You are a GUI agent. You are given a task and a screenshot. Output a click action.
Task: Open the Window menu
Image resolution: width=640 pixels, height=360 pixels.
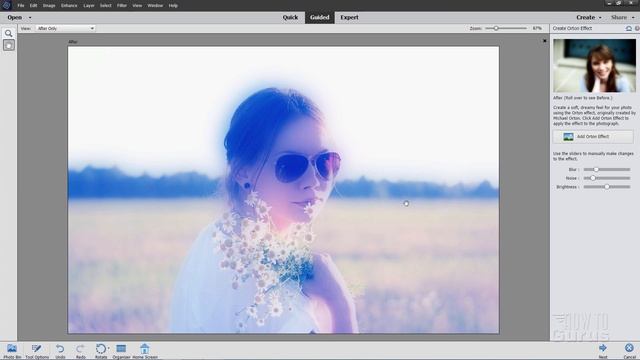pos(155,6)
